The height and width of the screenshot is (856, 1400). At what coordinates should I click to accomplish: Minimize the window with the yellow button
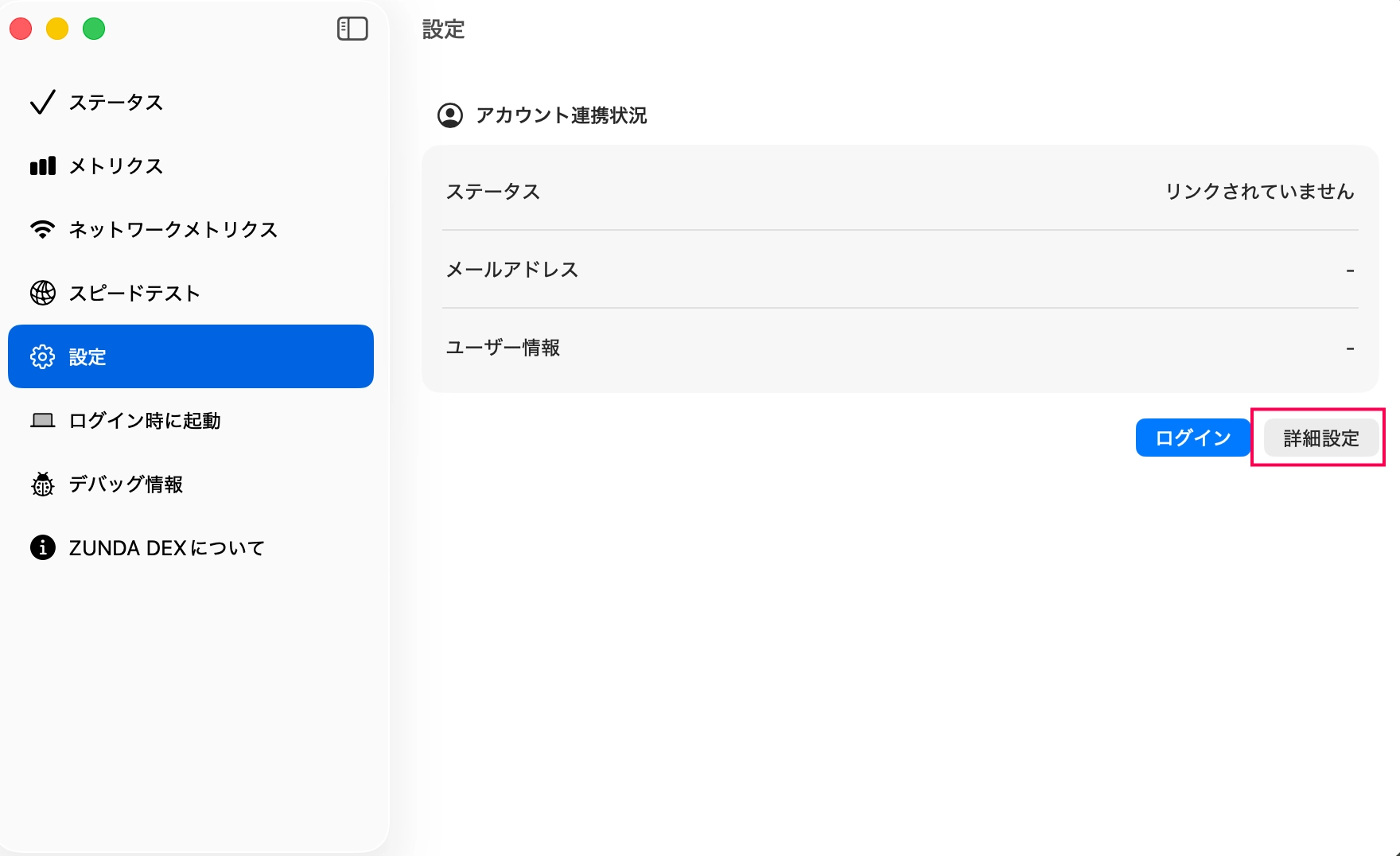click(57, 29)
